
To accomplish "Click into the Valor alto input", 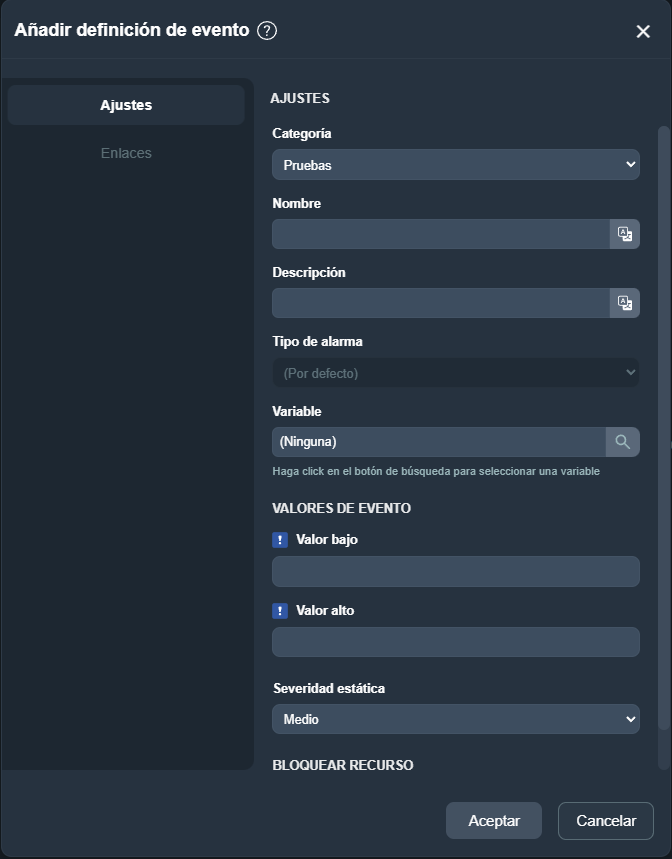I will click(455, 642).
